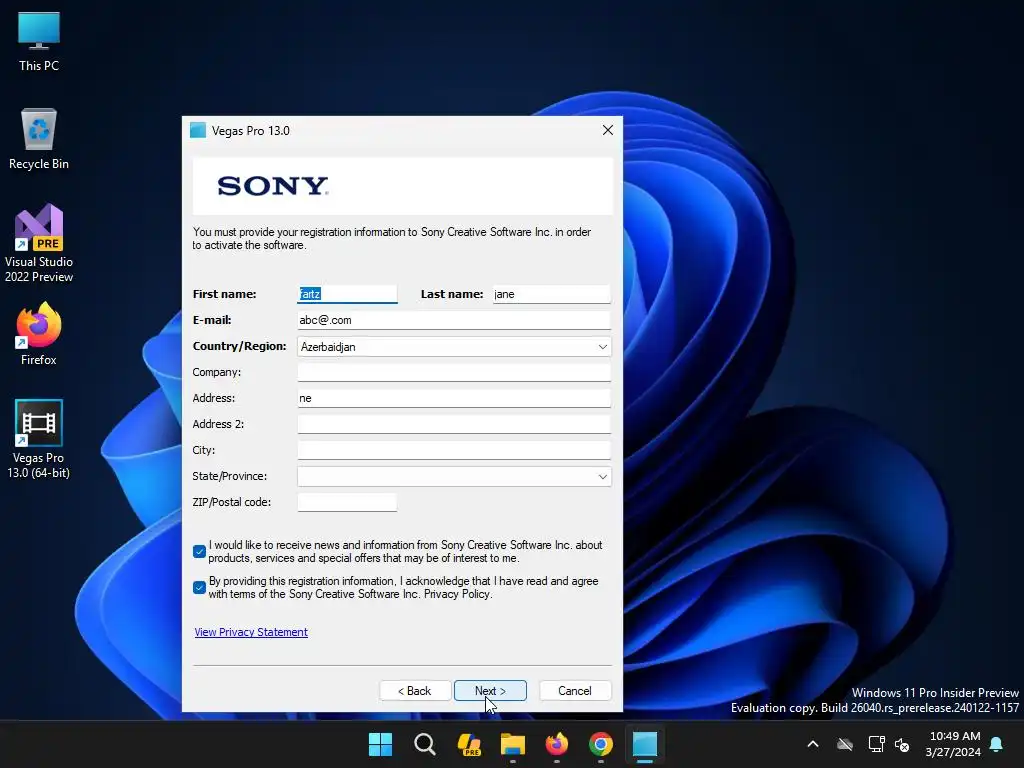The image size is (1024, 768).
Task: Click the Address 2 input field
Action: click(x=454, y=424)
